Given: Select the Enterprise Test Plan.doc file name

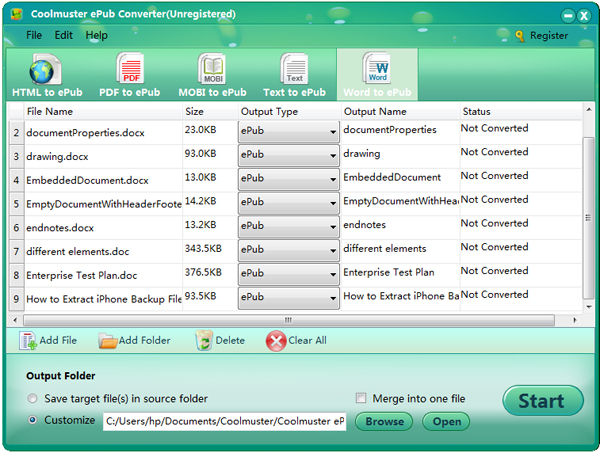Looking at the screenshot, I should click(82, 275).
